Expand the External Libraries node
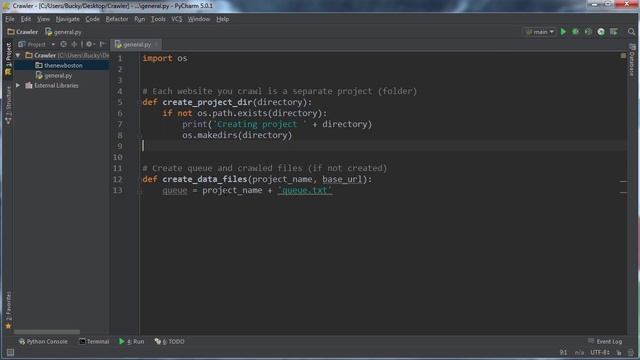This screenshot has width=640, height=360. [x=18, y=85]
